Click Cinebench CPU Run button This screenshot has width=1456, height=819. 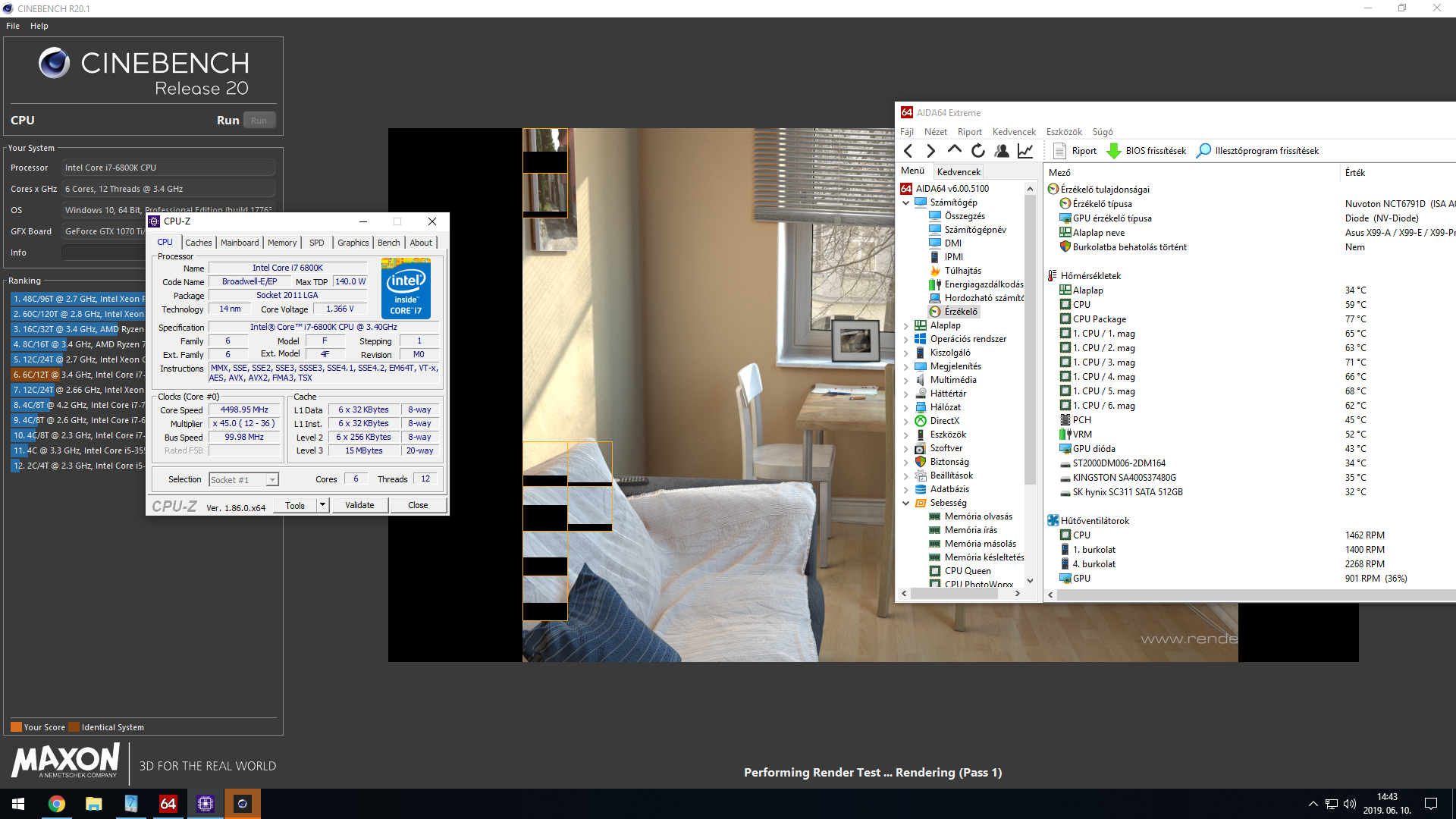[x=259, y=121]
